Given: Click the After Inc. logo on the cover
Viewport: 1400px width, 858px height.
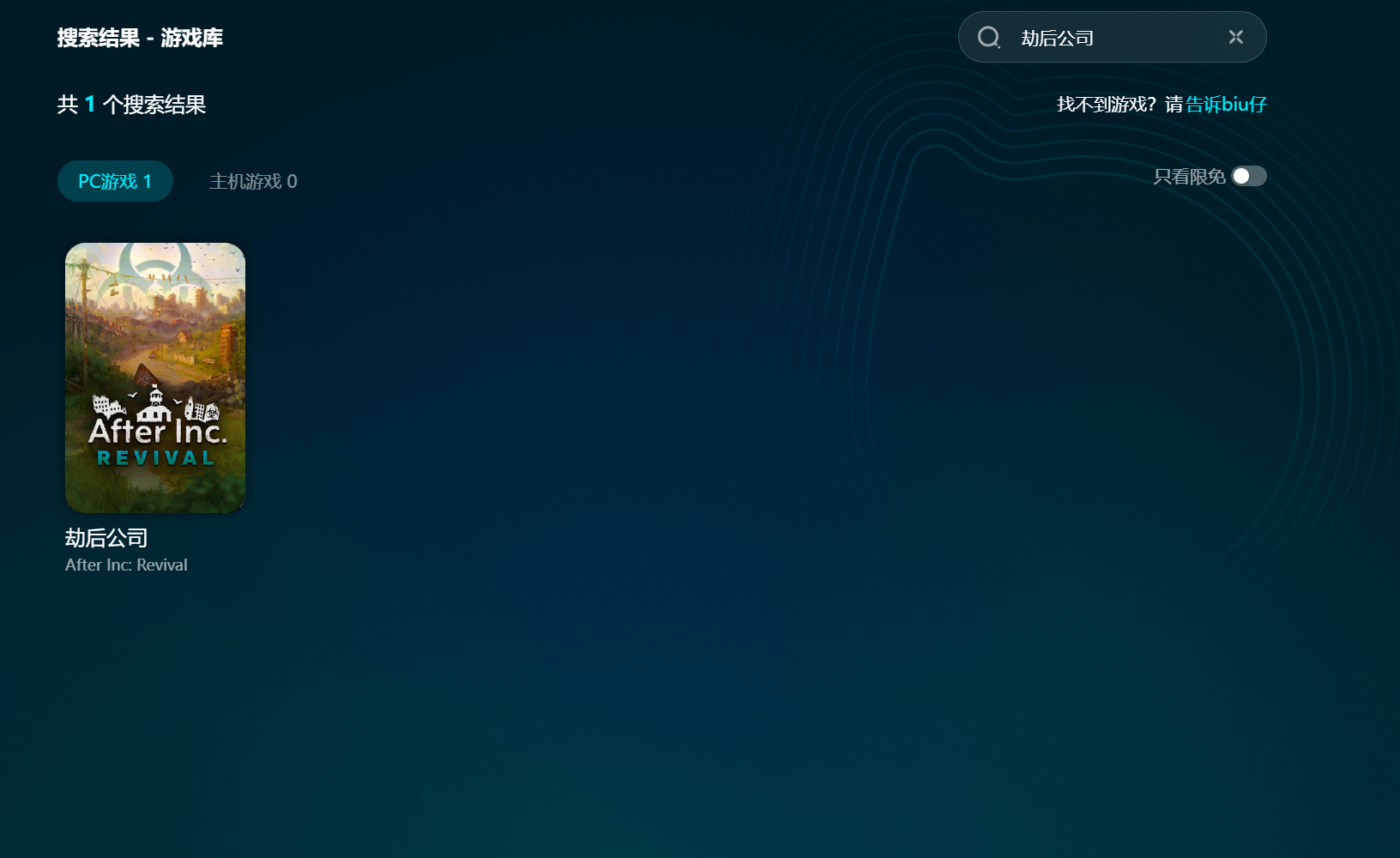Looking at the screenshot, I should pyautogui.click(x=158, y=431).
